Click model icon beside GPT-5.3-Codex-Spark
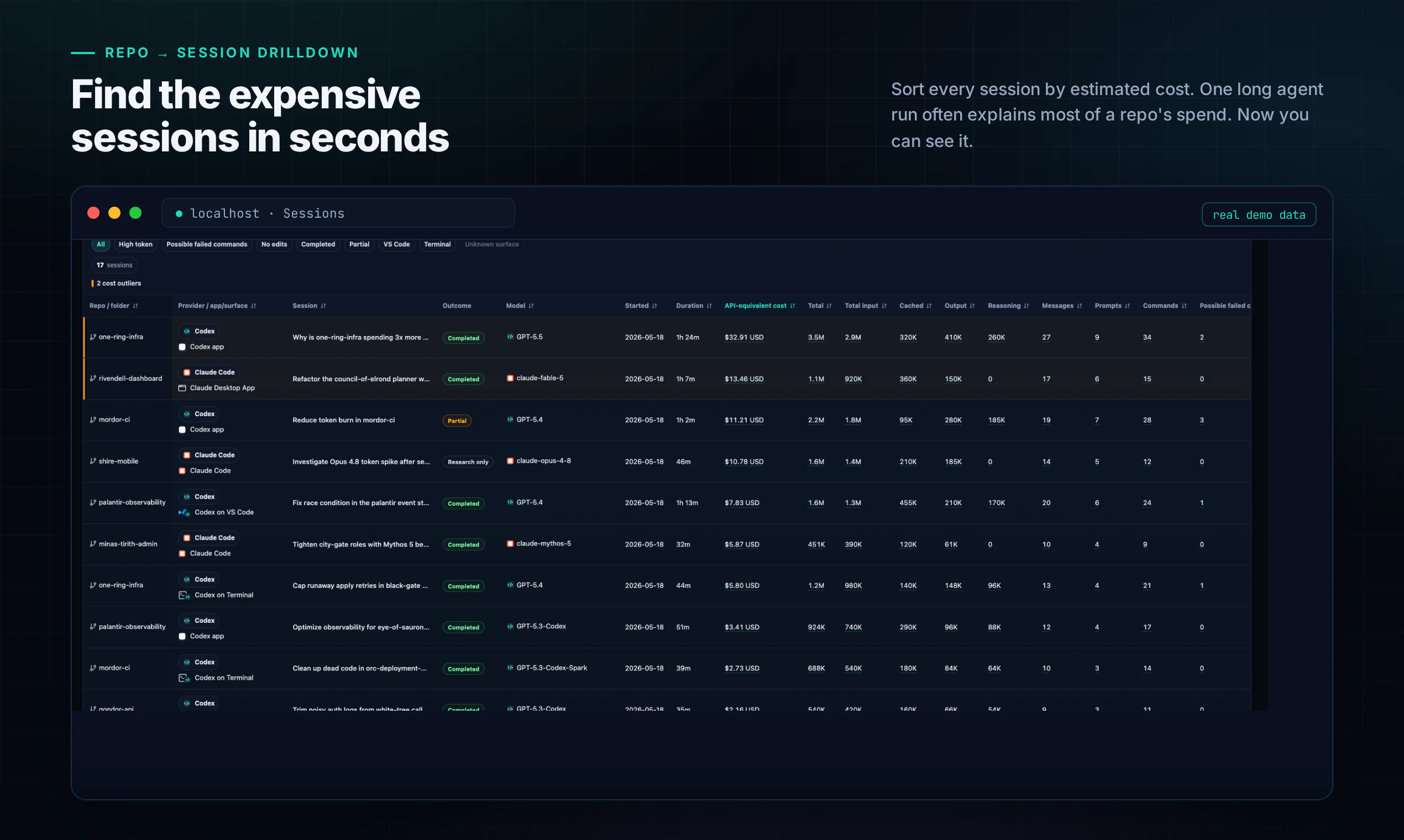Image resolution: width=1404 pixels, height=840 pixels. click(510, 668)
